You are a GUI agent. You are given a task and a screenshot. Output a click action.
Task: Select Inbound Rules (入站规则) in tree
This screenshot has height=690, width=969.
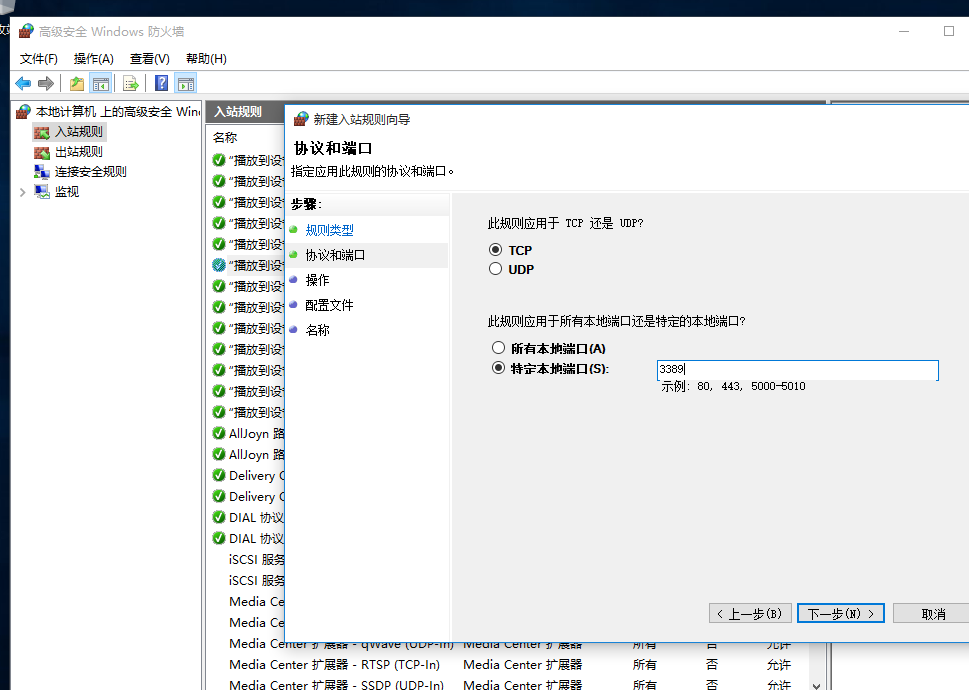point(78,132)
